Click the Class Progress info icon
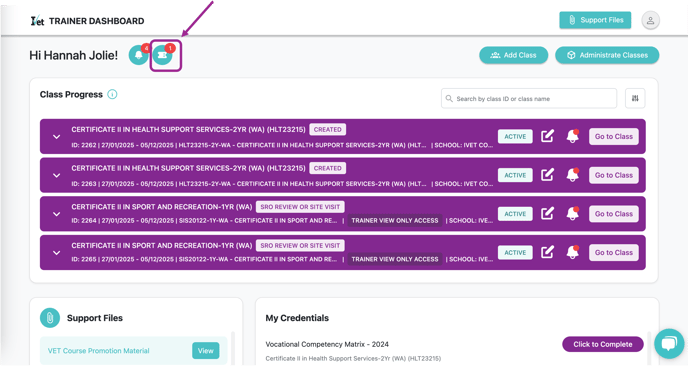The image size is (688, 366). (112, 94)
